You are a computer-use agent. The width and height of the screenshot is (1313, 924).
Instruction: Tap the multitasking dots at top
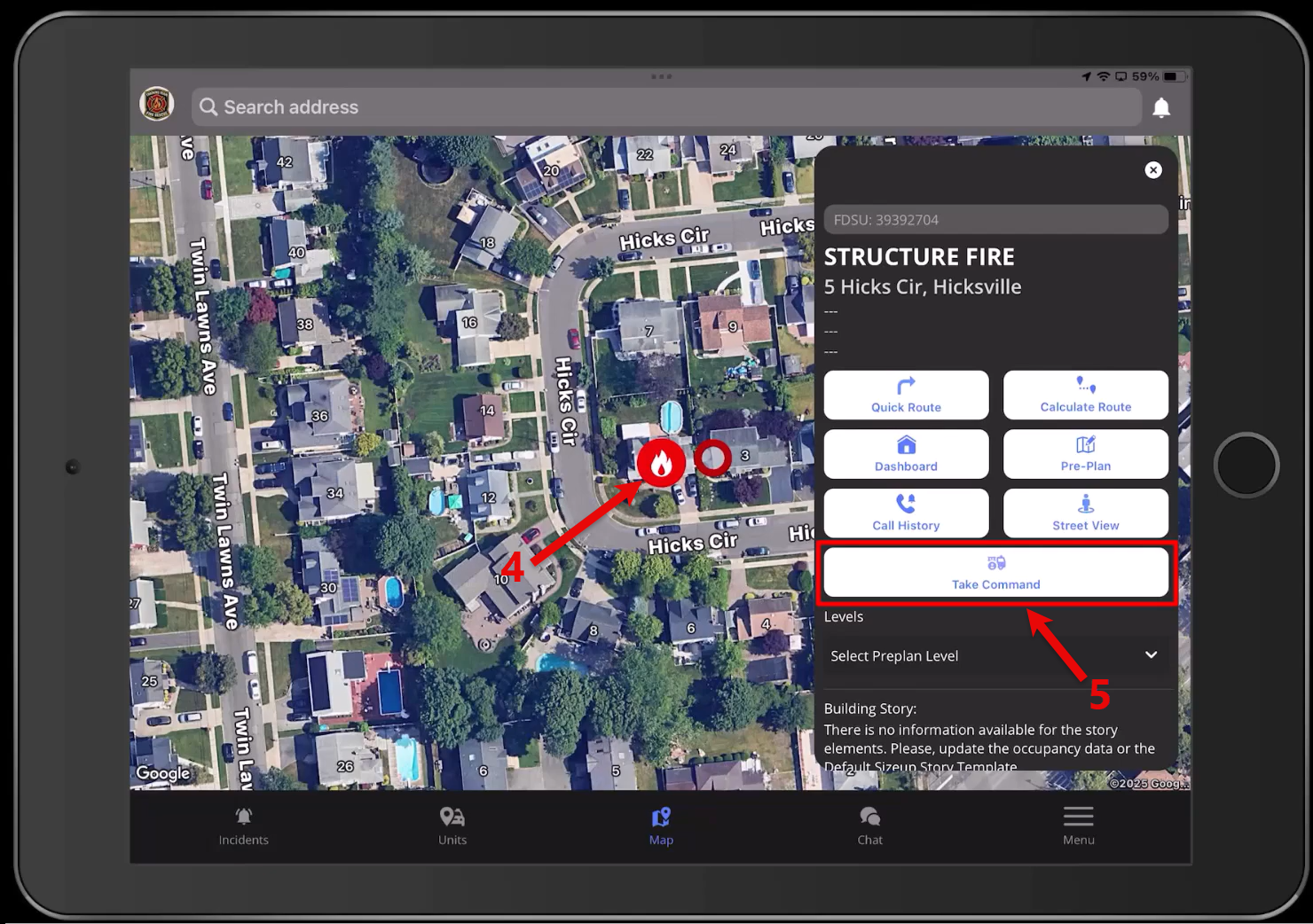[x=661, y=76]
